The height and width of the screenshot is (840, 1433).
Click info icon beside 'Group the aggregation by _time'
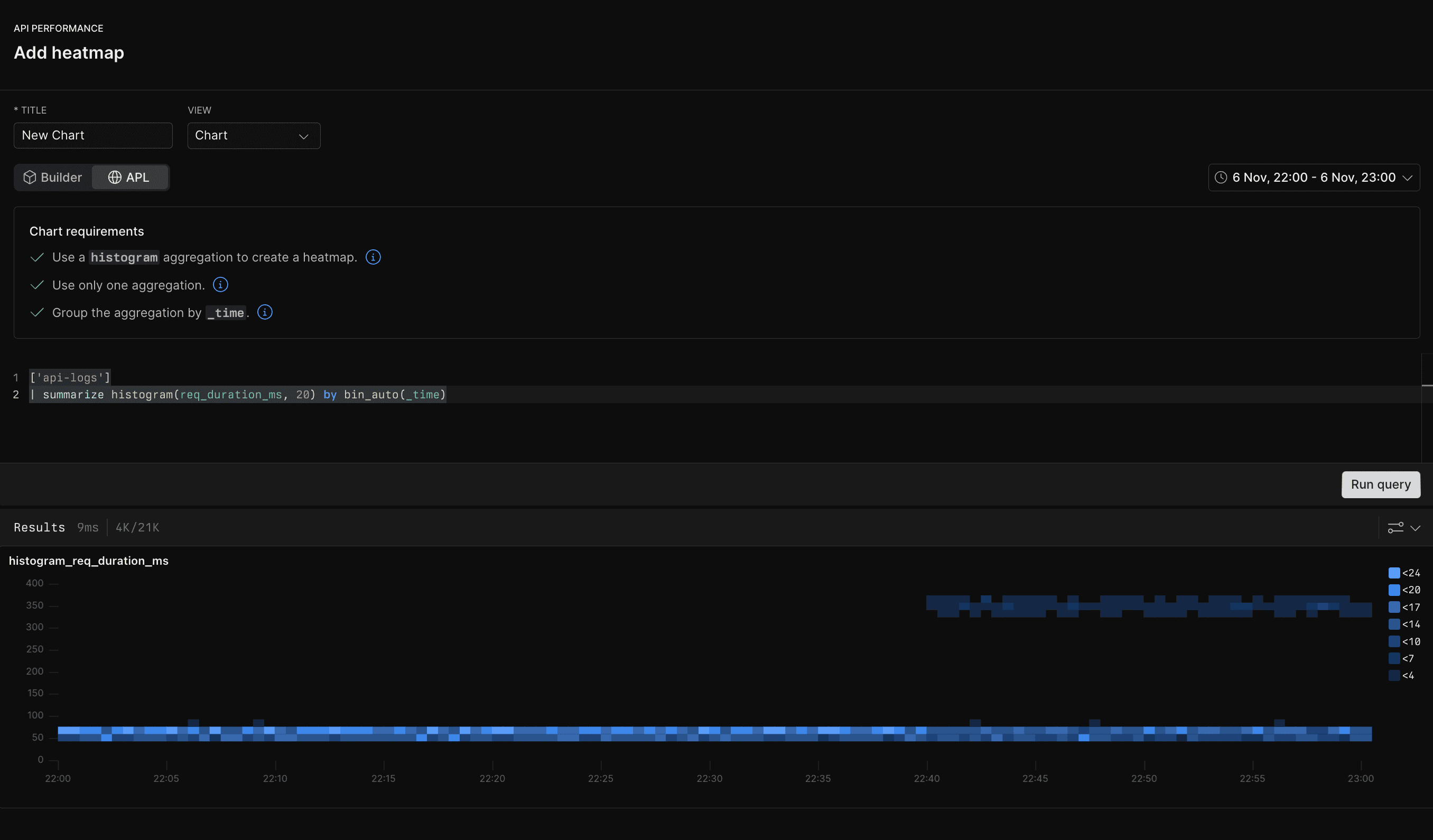(x=265, y=312)
